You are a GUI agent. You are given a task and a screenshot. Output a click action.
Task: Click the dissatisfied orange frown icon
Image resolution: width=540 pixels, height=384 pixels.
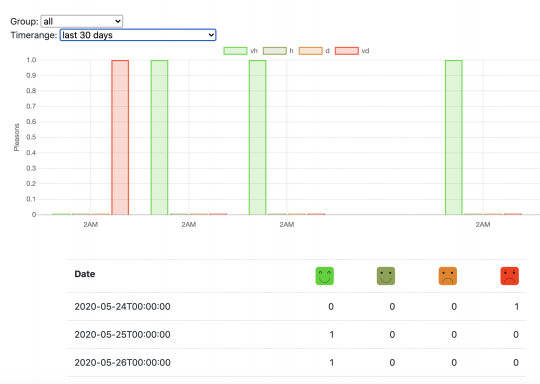(448, 276)
